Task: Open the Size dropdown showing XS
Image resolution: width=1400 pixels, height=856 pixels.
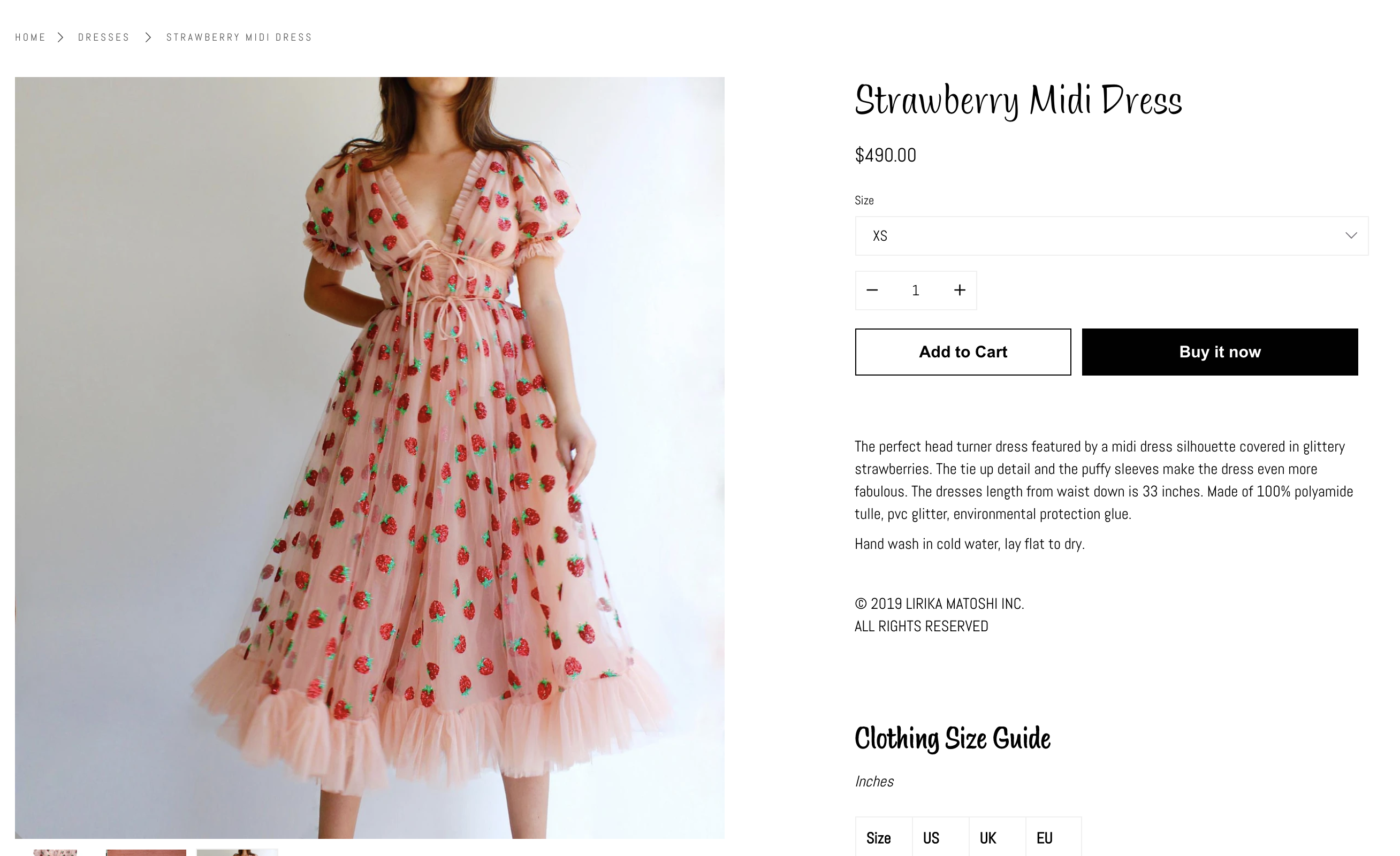Action: coord(1102,236)
